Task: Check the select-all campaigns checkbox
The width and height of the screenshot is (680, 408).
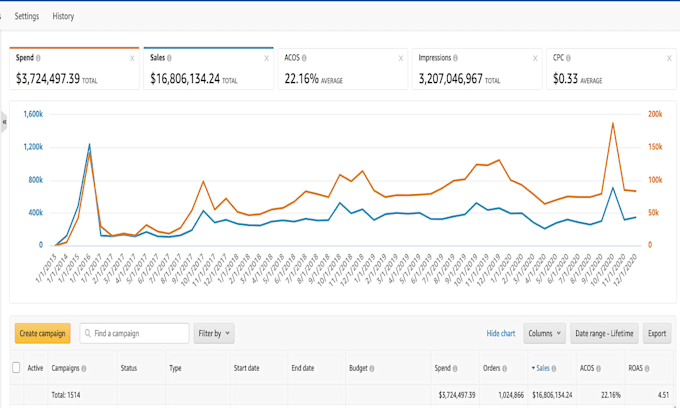Action: click(x=16, y=368)
